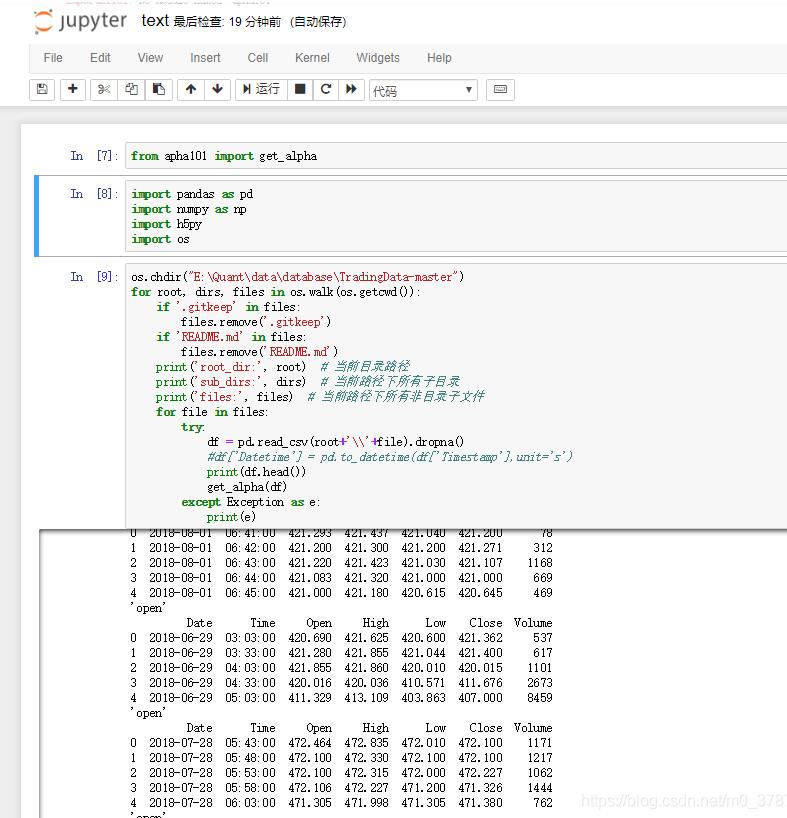Interrupt the kernel with stop icon

(299, 89)
